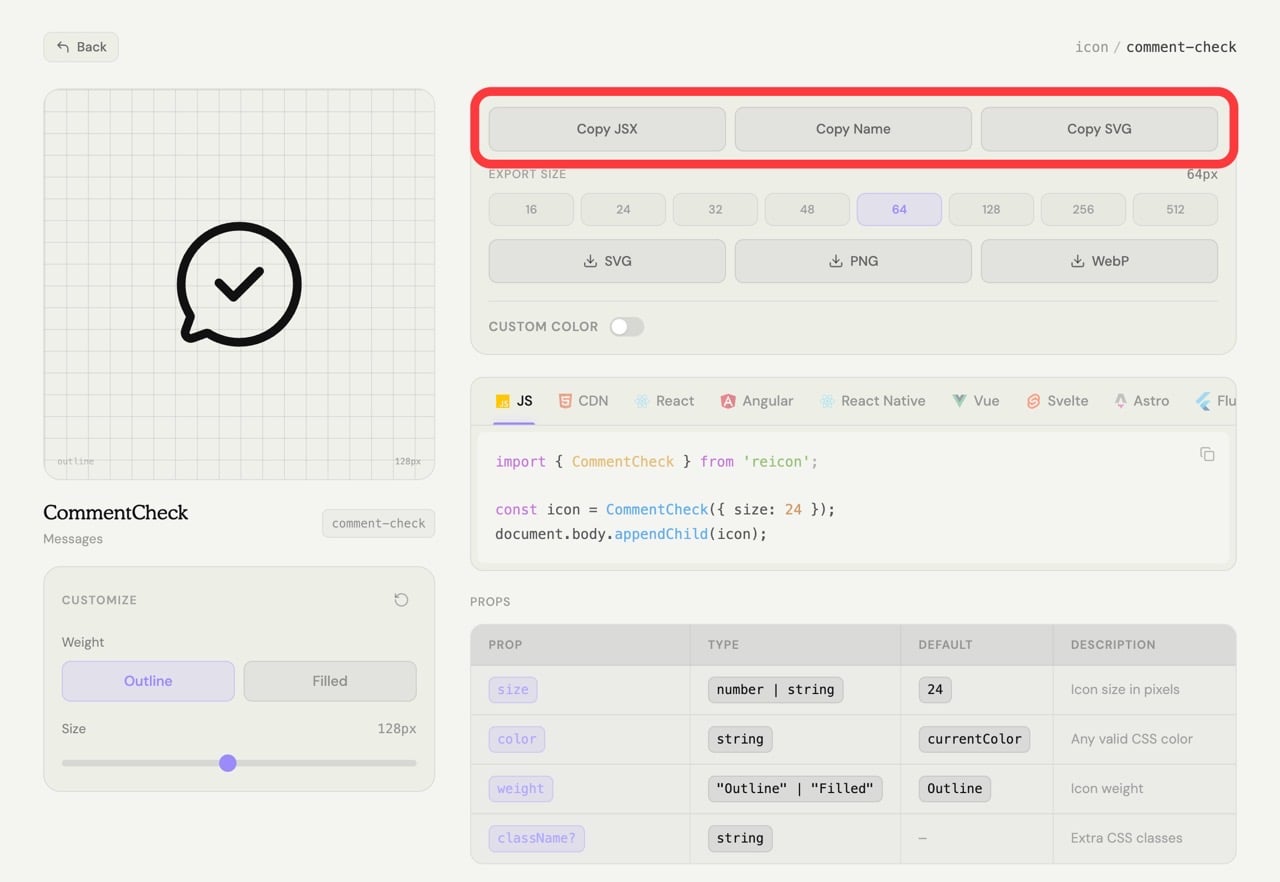Reset the Customize panel settings
The width and height of the screenshot is (1280, 882).
(x=401, y=600)
